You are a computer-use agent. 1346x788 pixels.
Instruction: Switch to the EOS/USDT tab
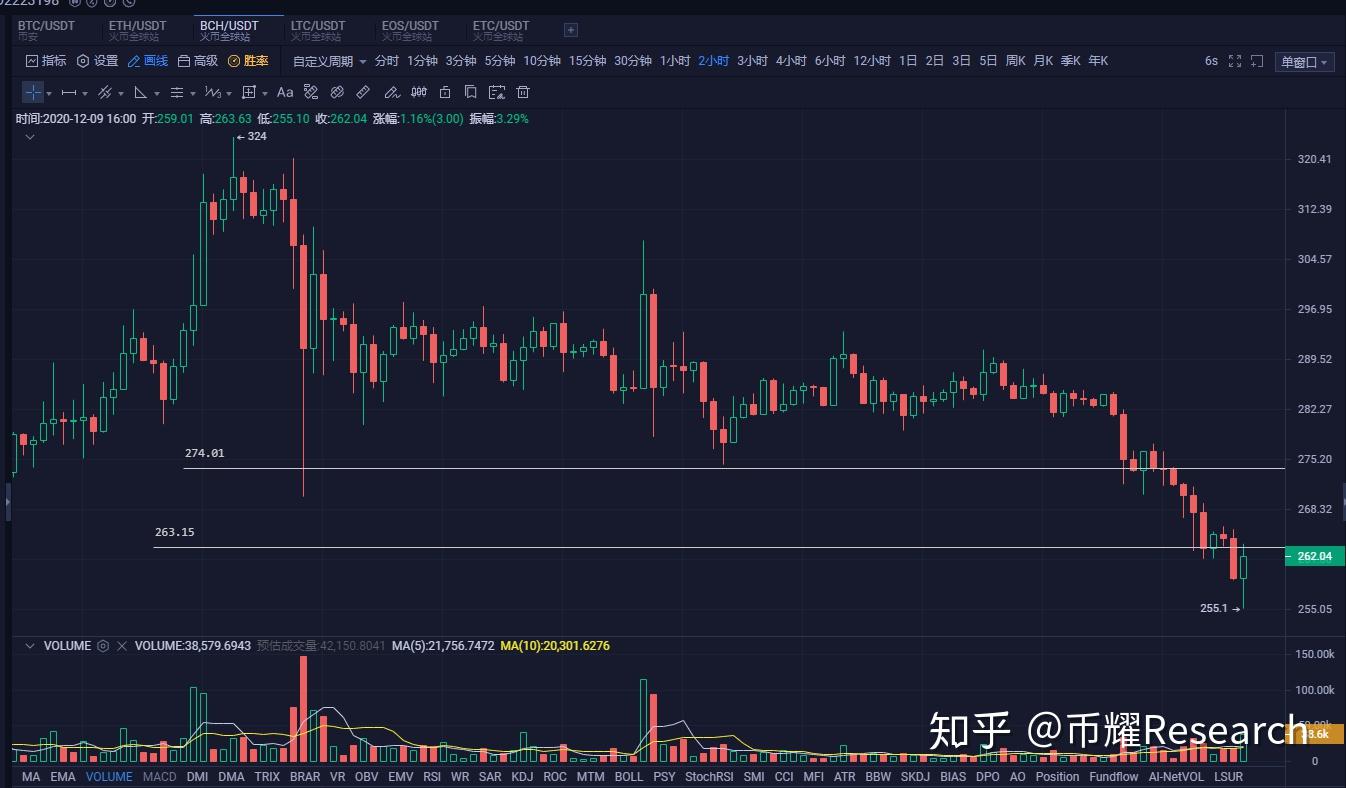(410, 30)
